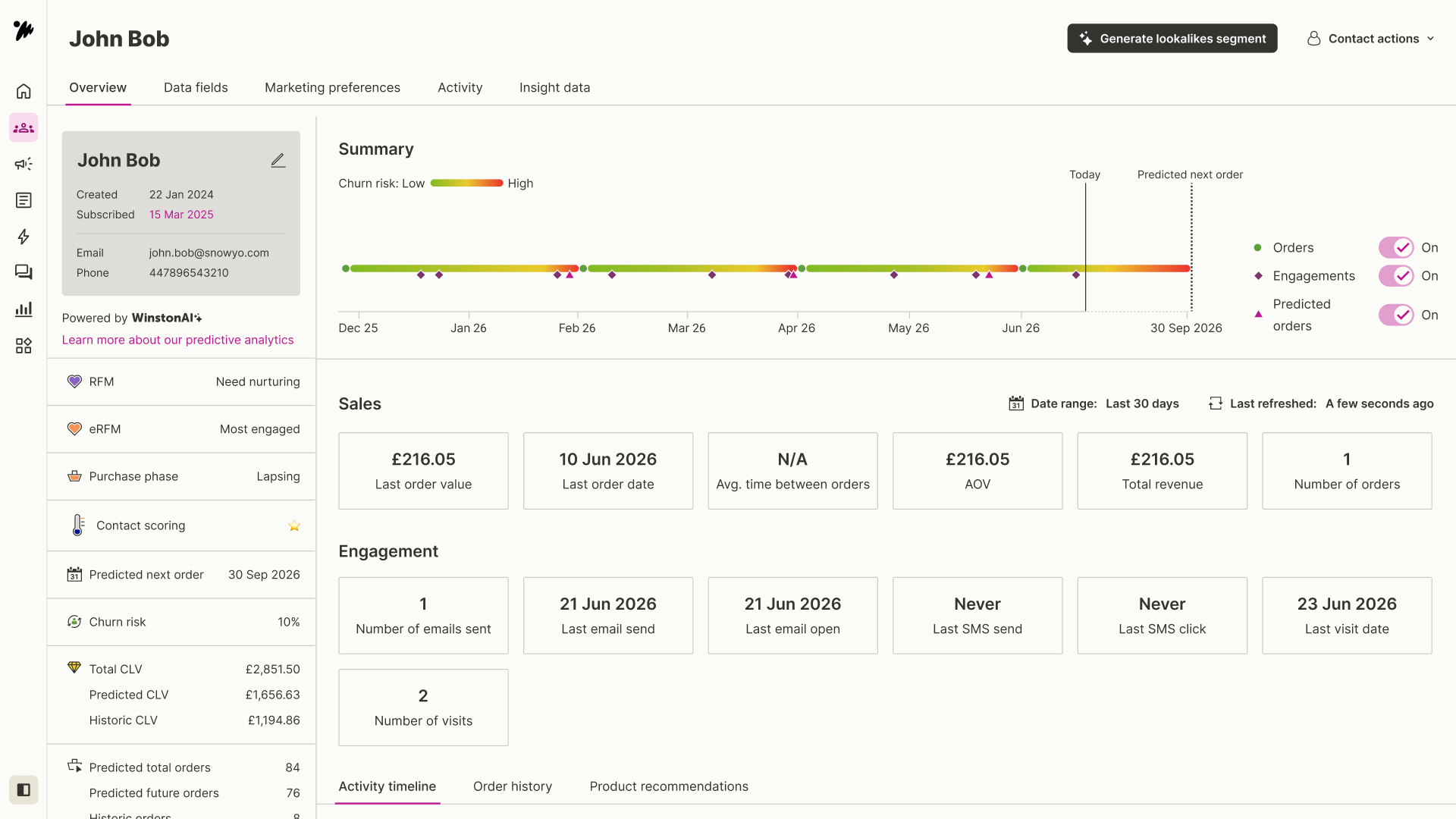Click the Predicted total orders cart icon
This screenshot has width=1456, height=819.
(x=74, y=766)
